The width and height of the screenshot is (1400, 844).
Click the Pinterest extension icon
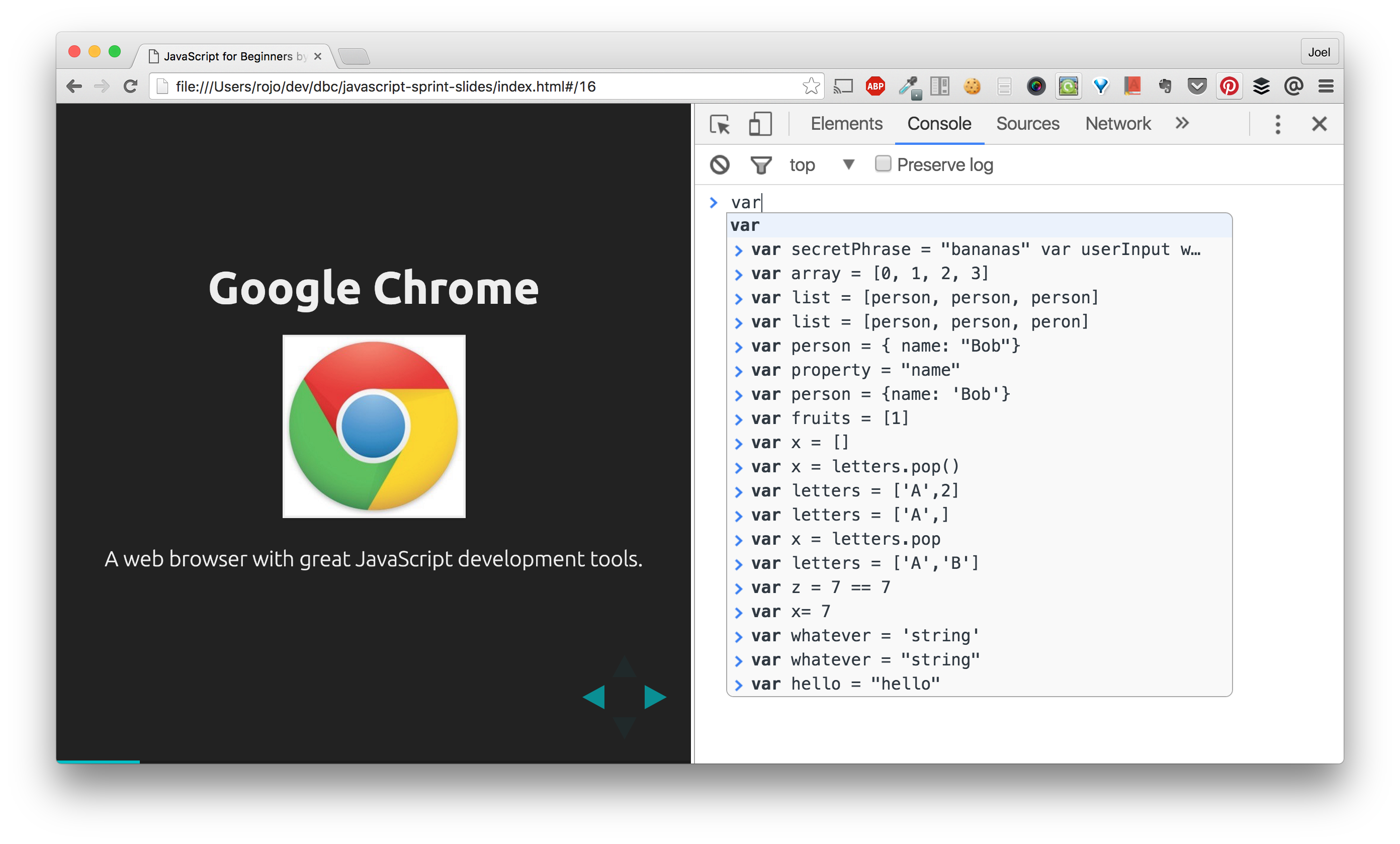click(x=1229, y=87)
